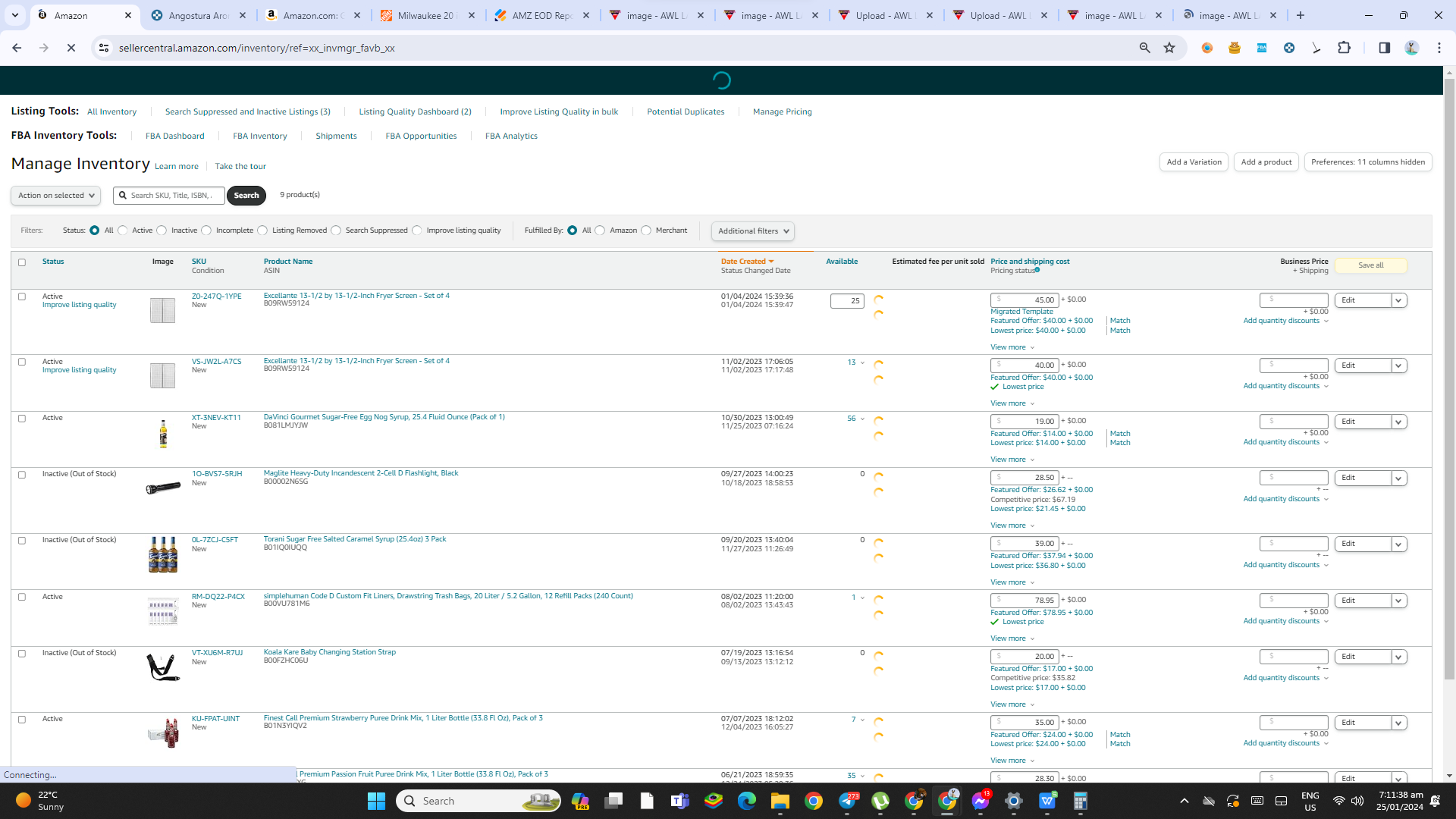Open a new browser tab

pos(1301,15)
